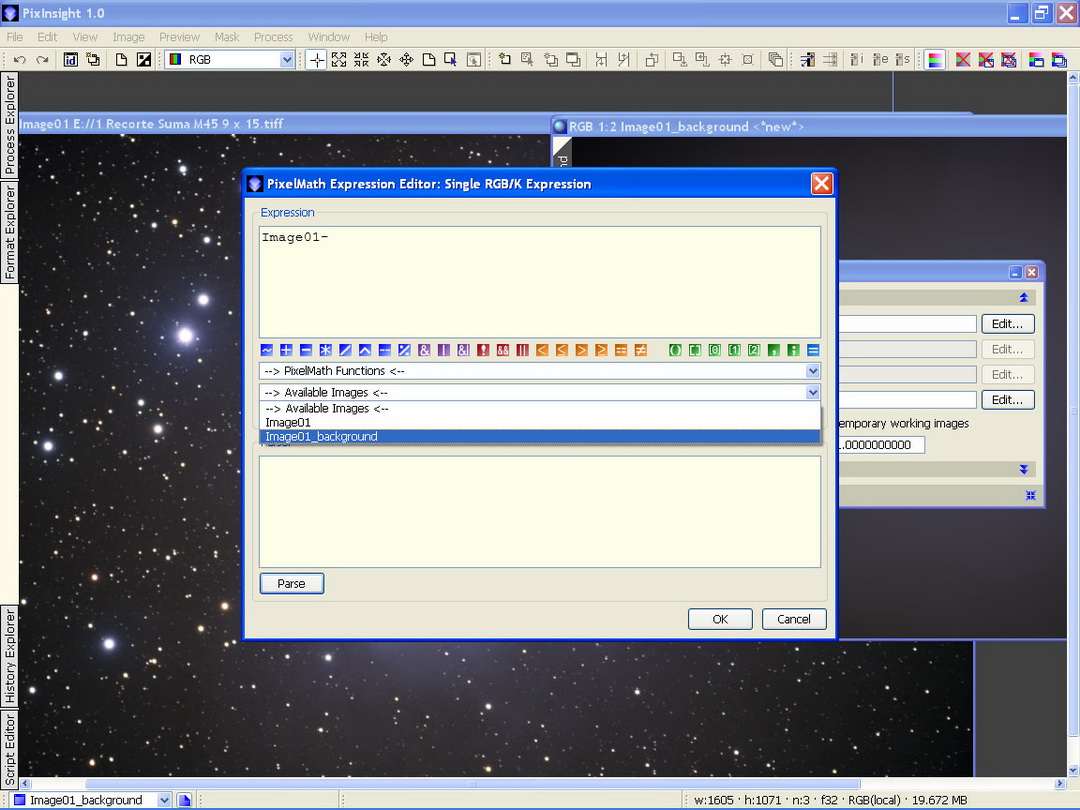Open the Preview menu

(179, 37)
